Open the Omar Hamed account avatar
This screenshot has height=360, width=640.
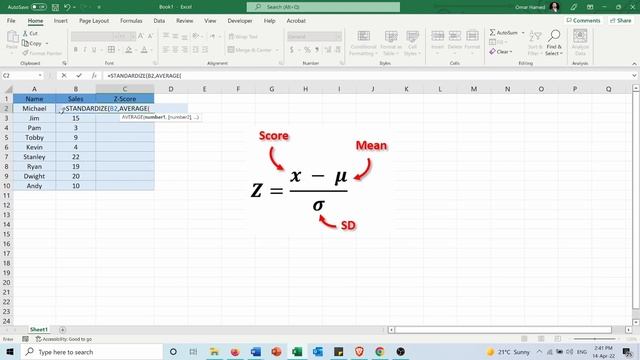pyautogui.click(x=554, y=7)
